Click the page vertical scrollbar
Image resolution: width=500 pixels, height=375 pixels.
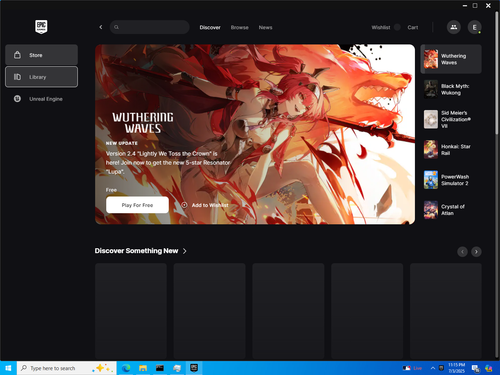(497, 73)
